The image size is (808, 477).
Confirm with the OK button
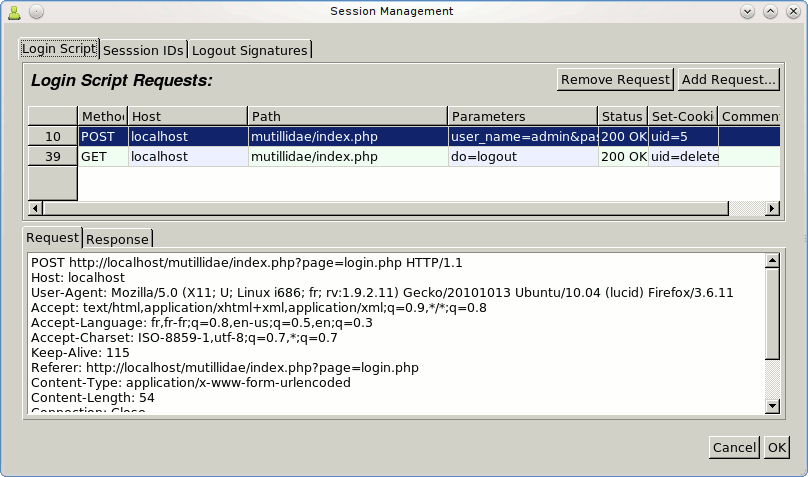point(777,447)
